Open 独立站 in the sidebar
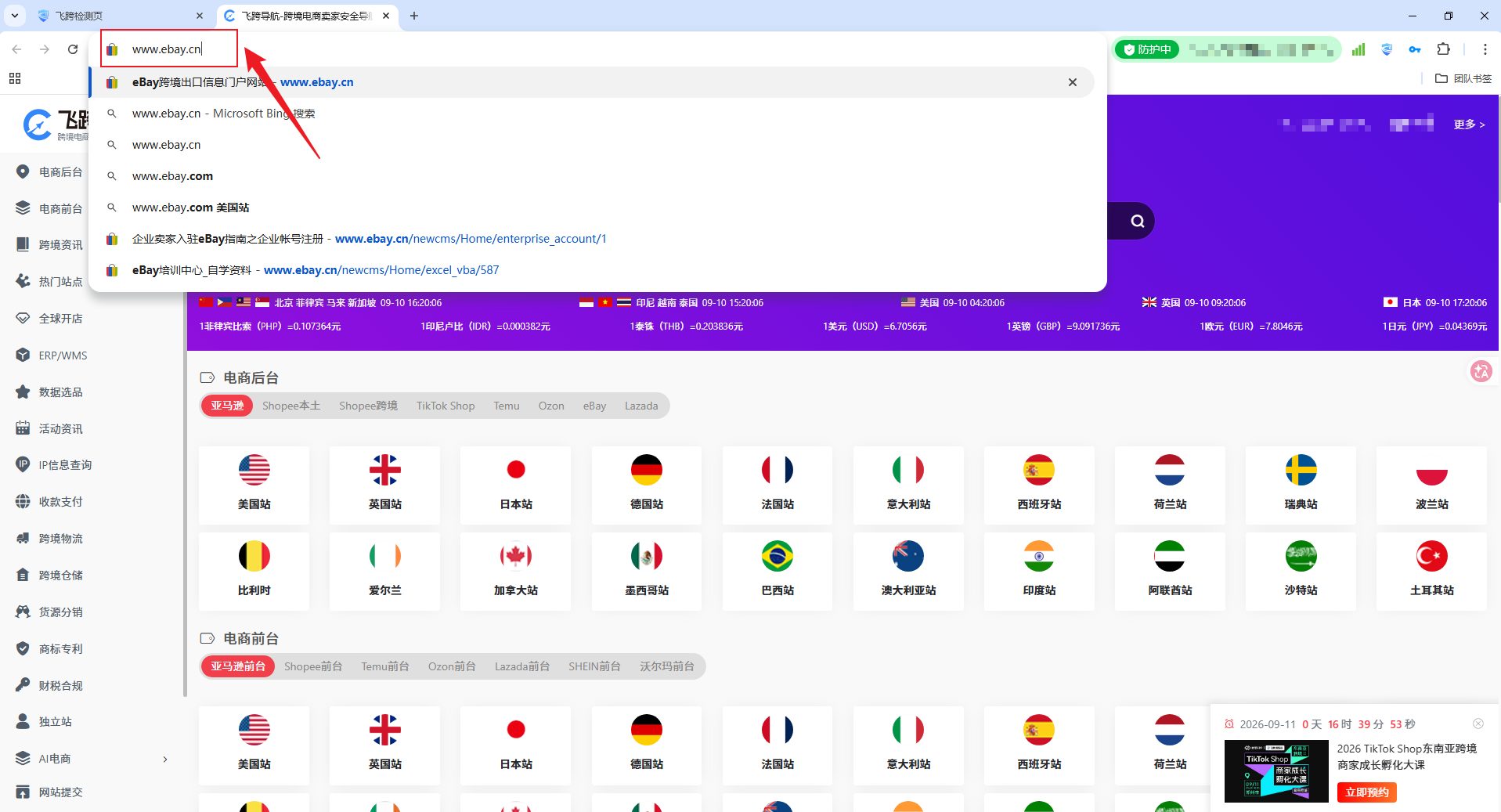The height and width of the screenshot is (812, 1501). click(x=55, y=722)
